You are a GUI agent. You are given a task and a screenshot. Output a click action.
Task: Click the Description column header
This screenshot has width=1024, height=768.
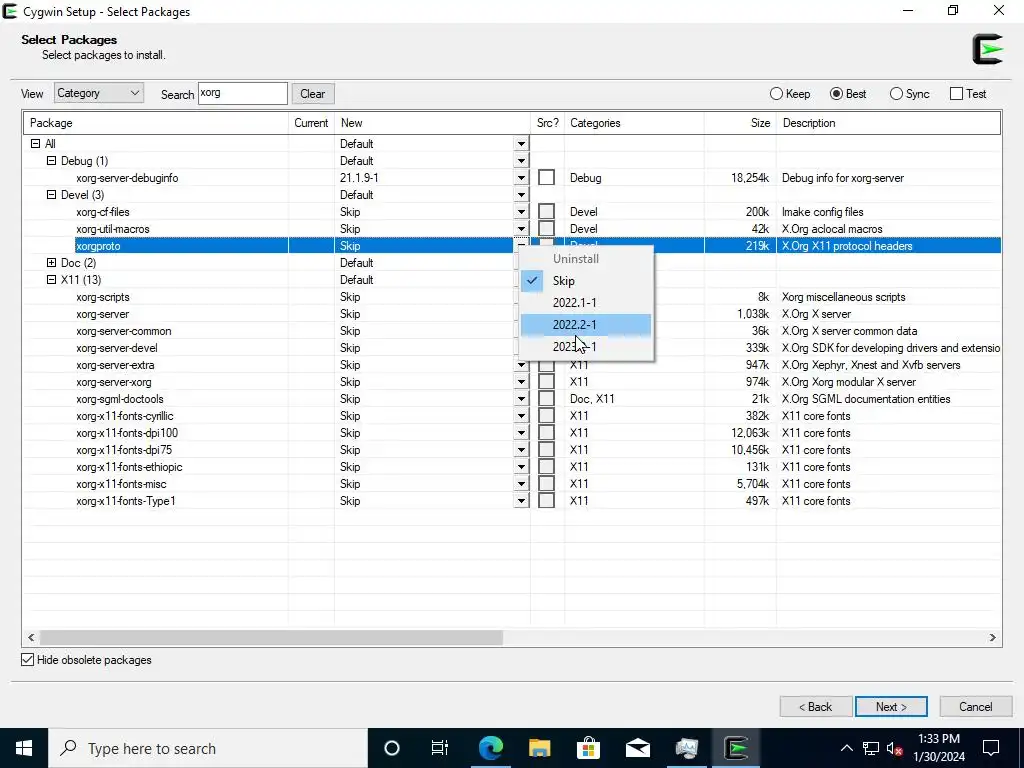[888, 123]
